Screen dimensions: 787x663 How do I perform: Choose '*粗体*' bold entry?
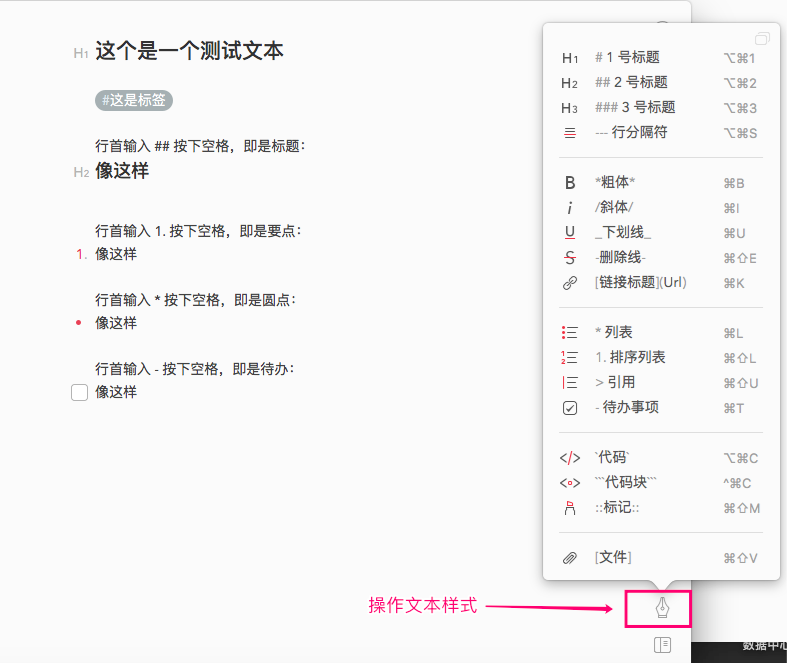(x=615, y=182)
